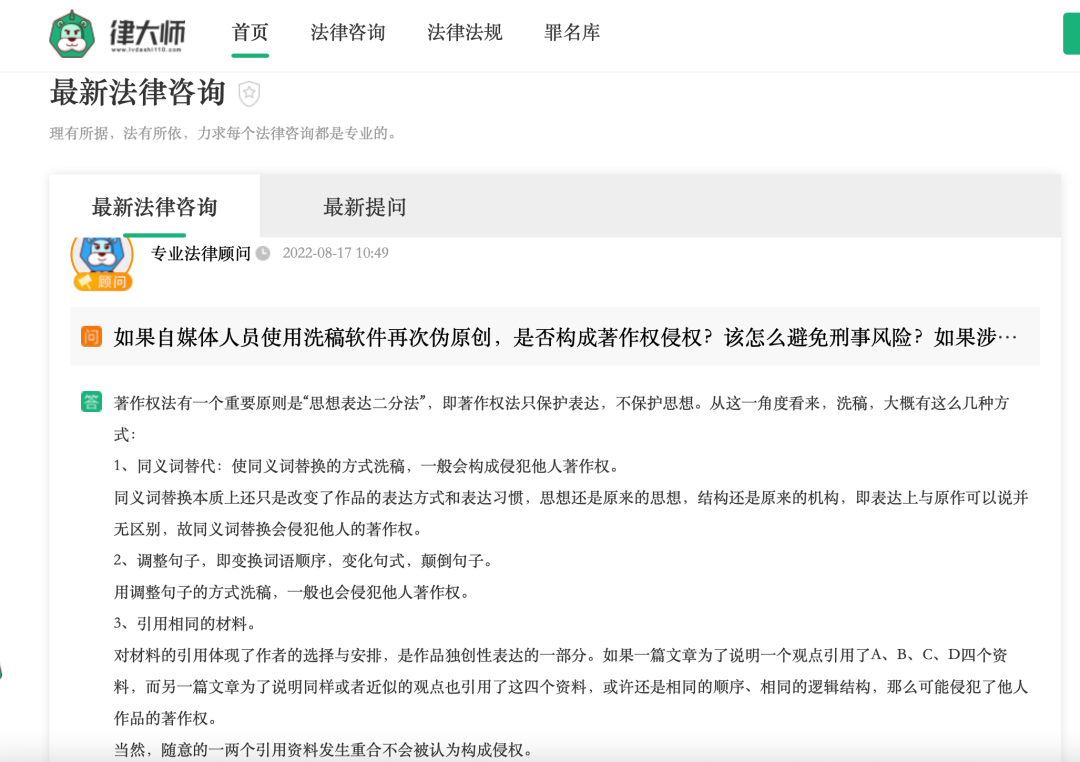Open the 罪名库 navigation menu
The height and width of the screenshot is (762, 1080).
[x=571, y=32]
